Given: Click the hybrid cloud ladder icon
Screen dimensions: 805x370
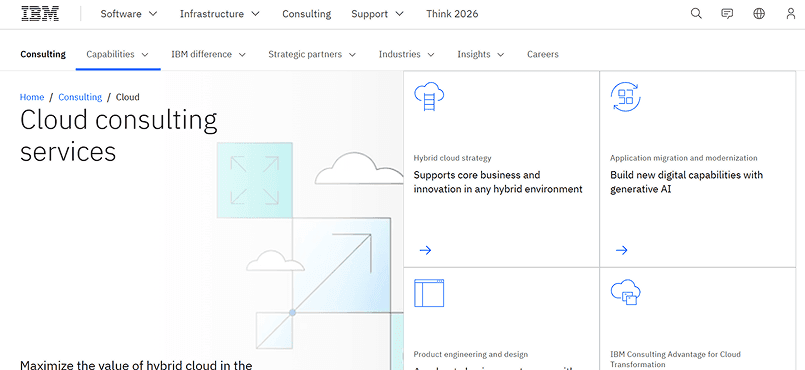Looking at the screenshot, I should (429, 96).
